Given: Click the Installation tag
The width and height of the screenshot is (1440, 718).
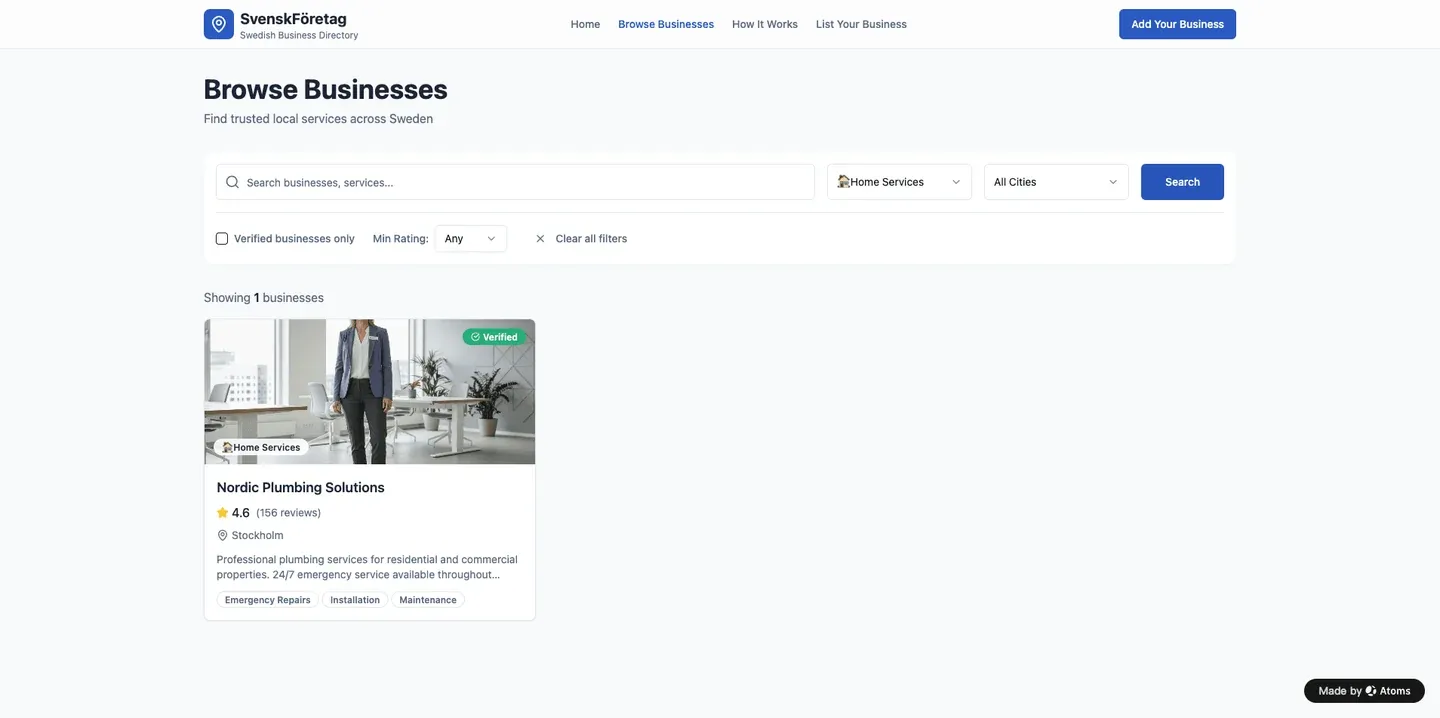Looking at the screenshot, I should click(x=355, y=600).
